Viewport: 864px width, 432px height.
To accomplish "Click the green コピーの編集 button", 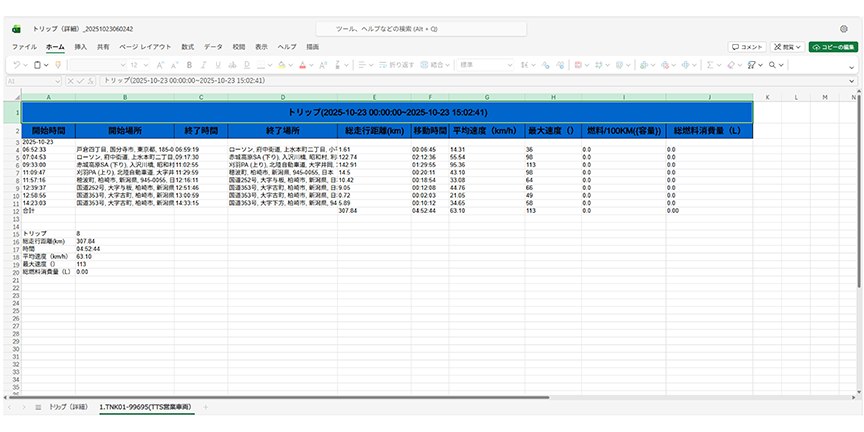I will point(834,47).
